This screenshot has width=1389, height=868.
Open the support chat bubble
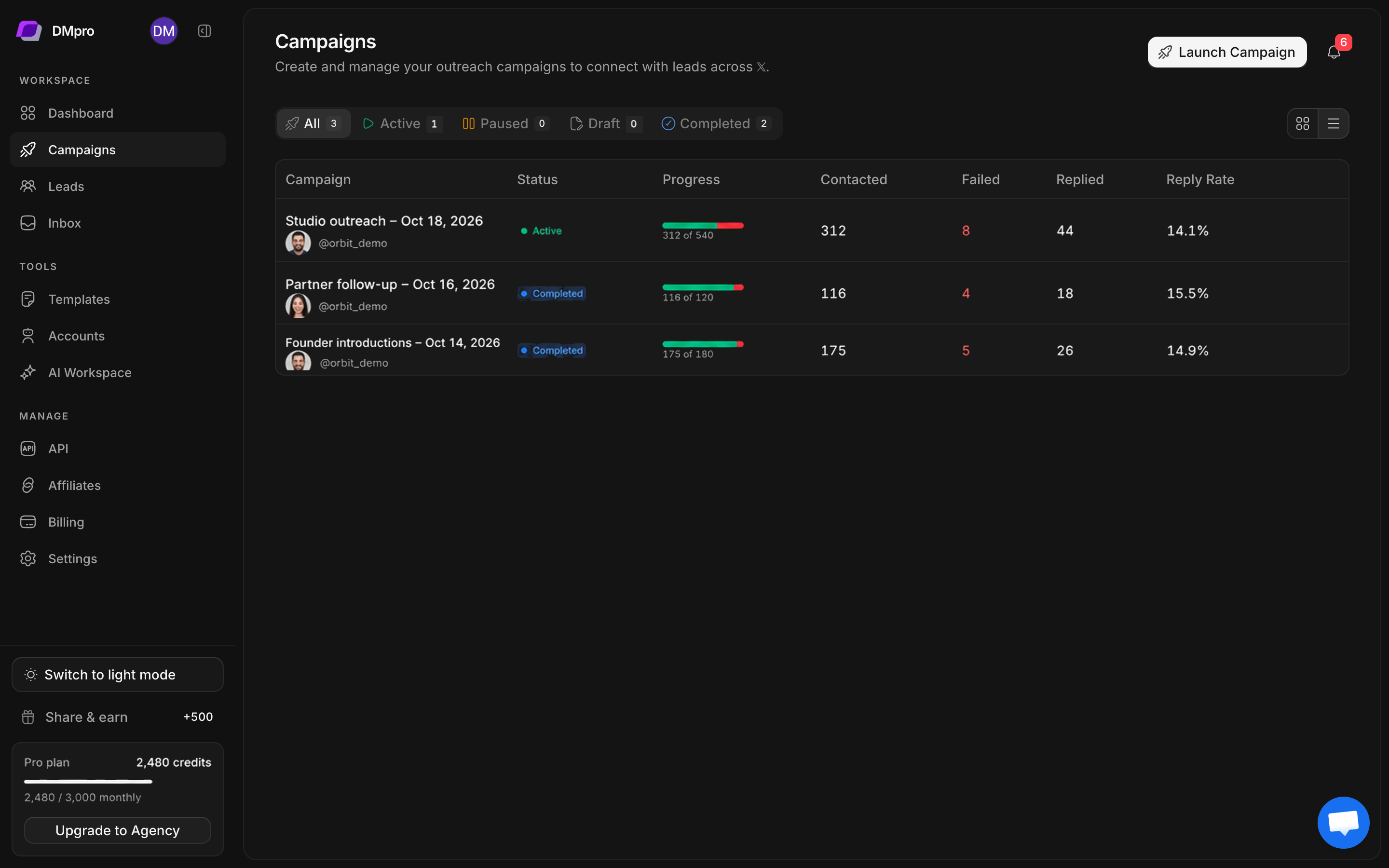(x=1343, y=822)
